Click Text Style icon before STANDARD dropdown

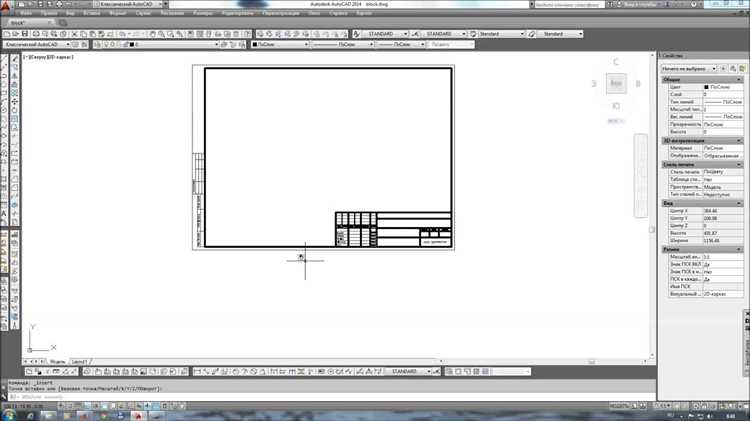356,34
